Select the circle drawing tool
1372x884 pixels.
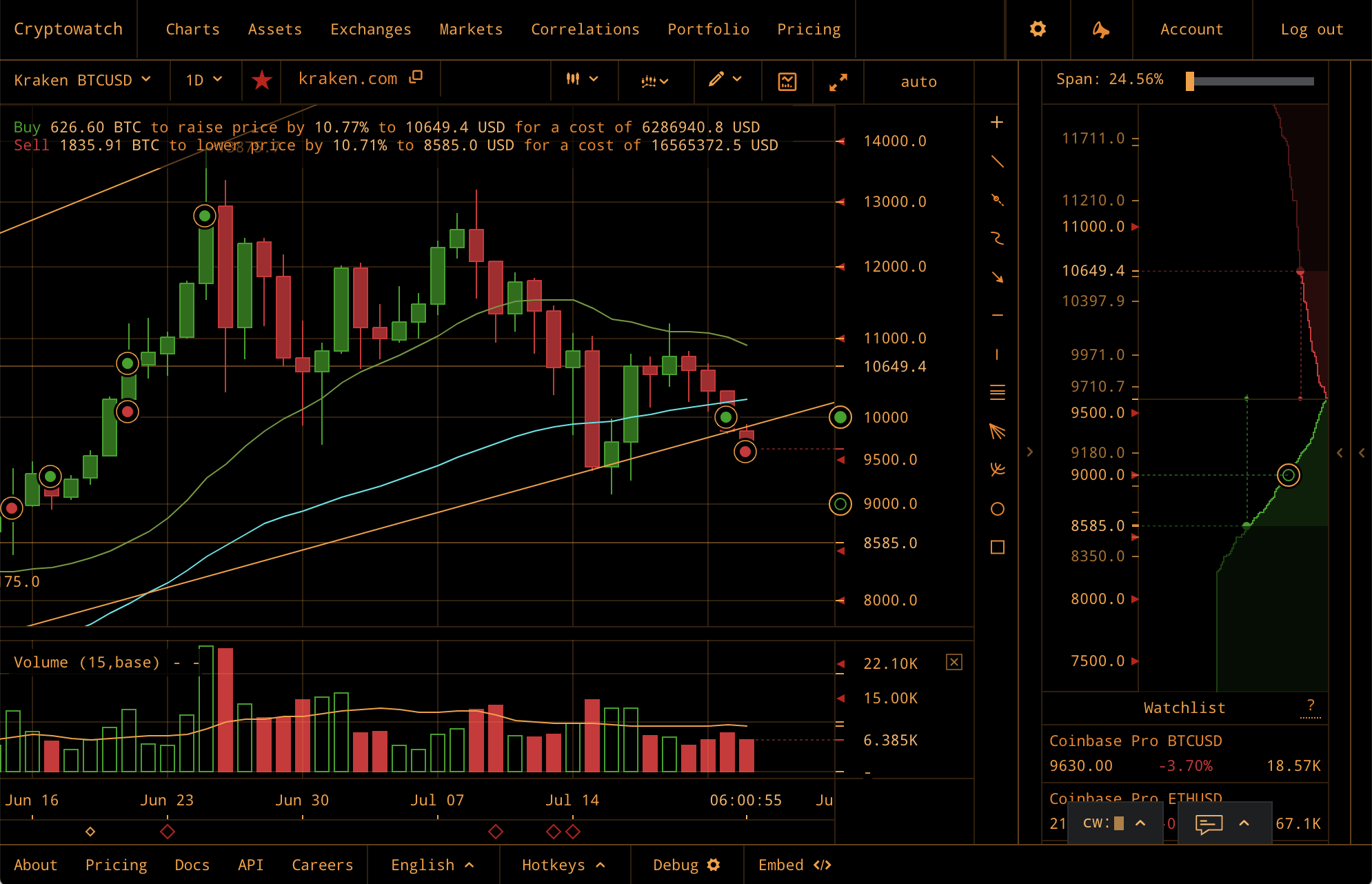pyautogui.click(x=997, y=509)
